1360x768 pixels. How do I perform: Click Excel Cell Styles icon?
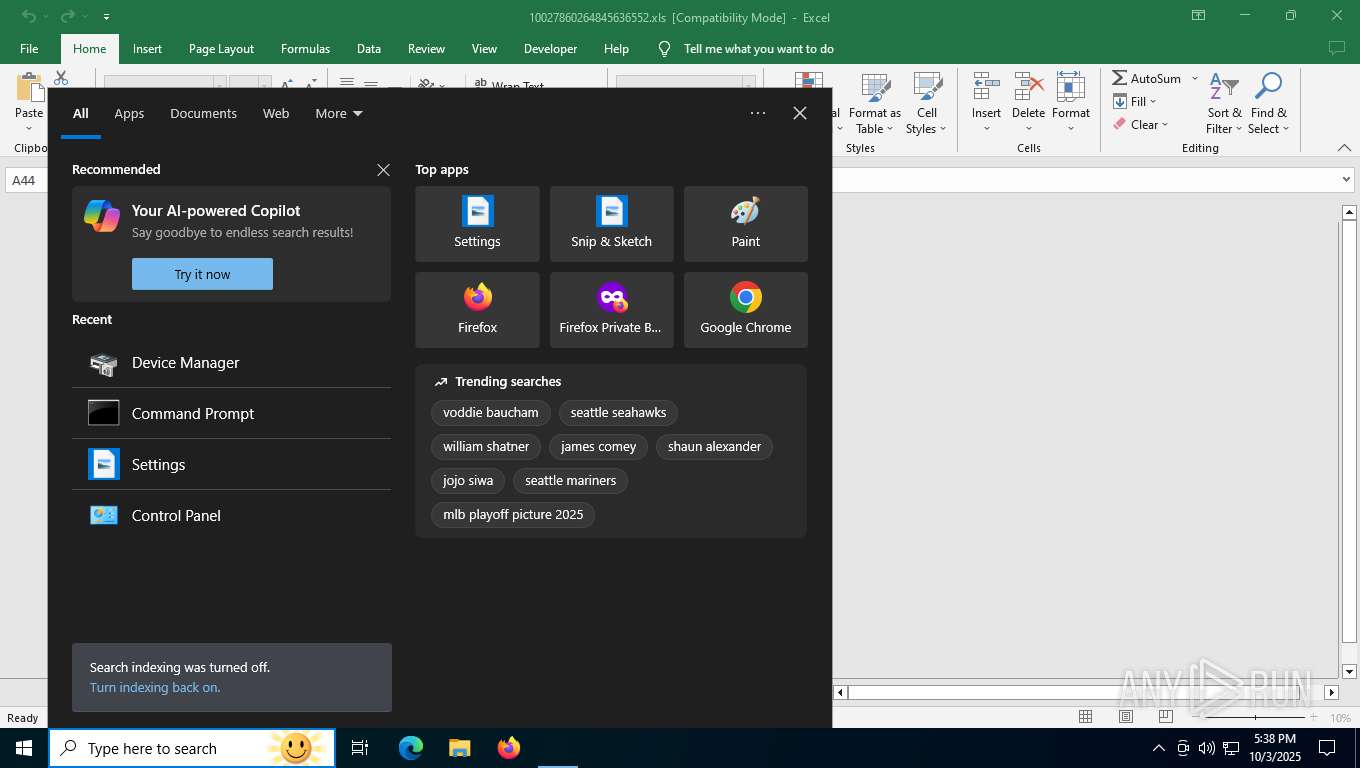click(x=927, y=86)
